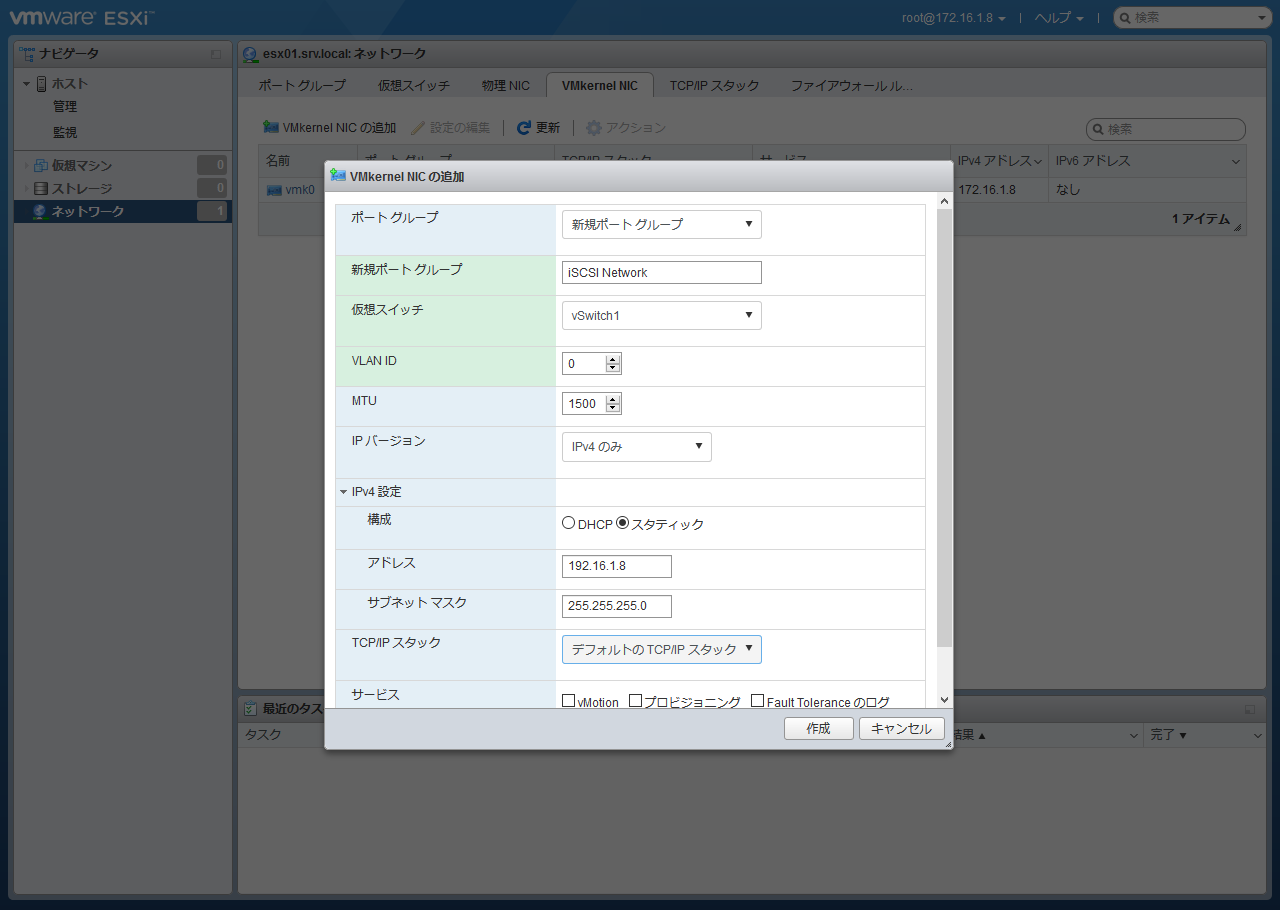1280x910 pixels.
Task: Collapse the ホスト tree node
Action: click(x=27, y=84)
